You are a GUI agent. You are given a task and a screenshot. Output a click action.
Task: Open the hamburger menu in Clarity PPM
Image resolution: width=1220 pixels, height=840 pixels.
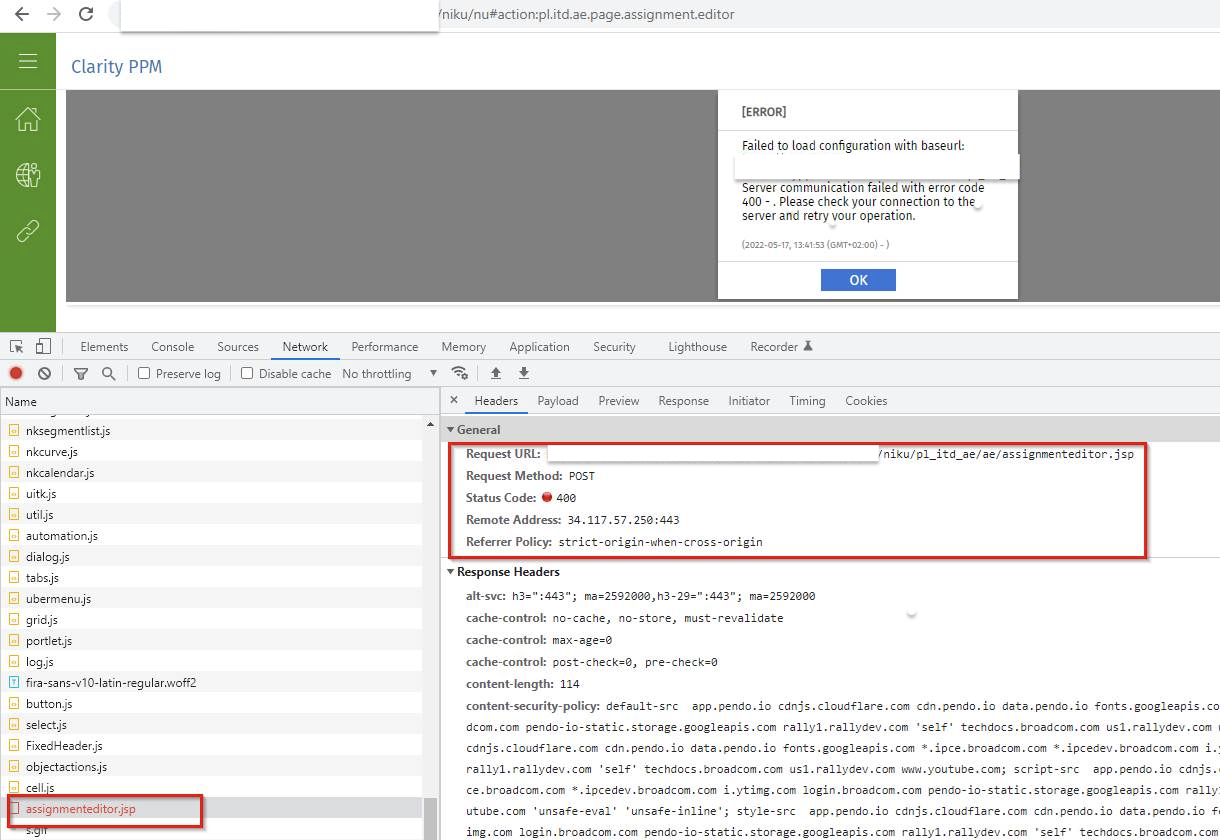click(28, 62)
